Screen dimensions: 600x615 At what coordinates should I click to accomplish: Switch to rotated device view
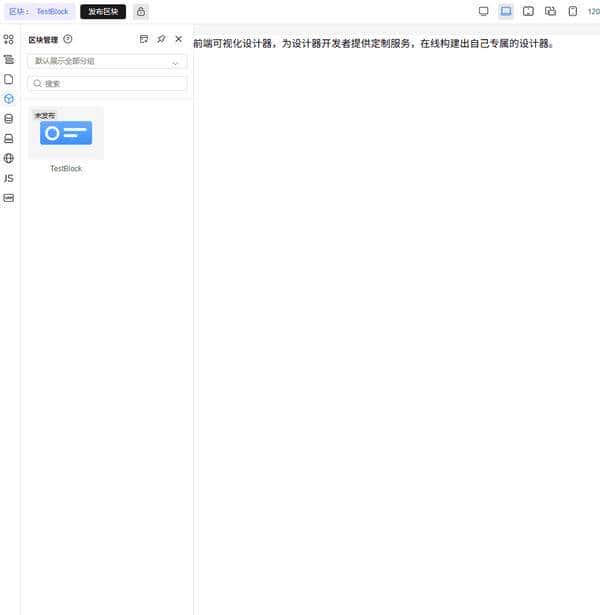(551, 11)
